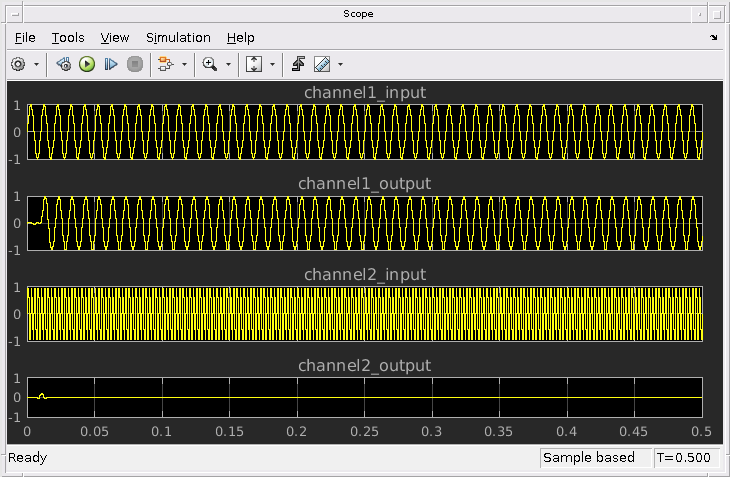
Task: Click the Step Back simulation icon
Action: pyautogui.click(x=63, y=64)
